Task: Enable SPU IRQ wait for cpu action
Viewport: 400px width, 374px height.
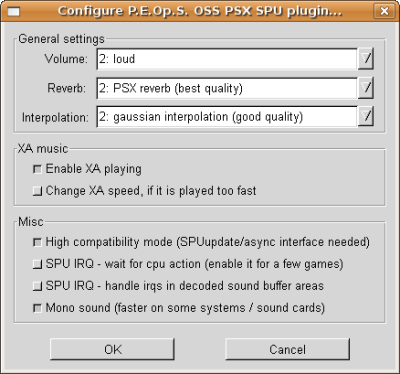Action: [x=37, y=264]
